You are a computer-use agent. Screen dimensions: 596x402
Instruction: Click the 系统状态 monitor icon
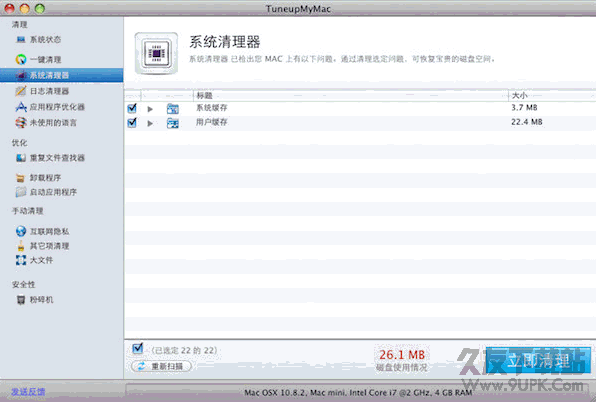pos(21,40)
